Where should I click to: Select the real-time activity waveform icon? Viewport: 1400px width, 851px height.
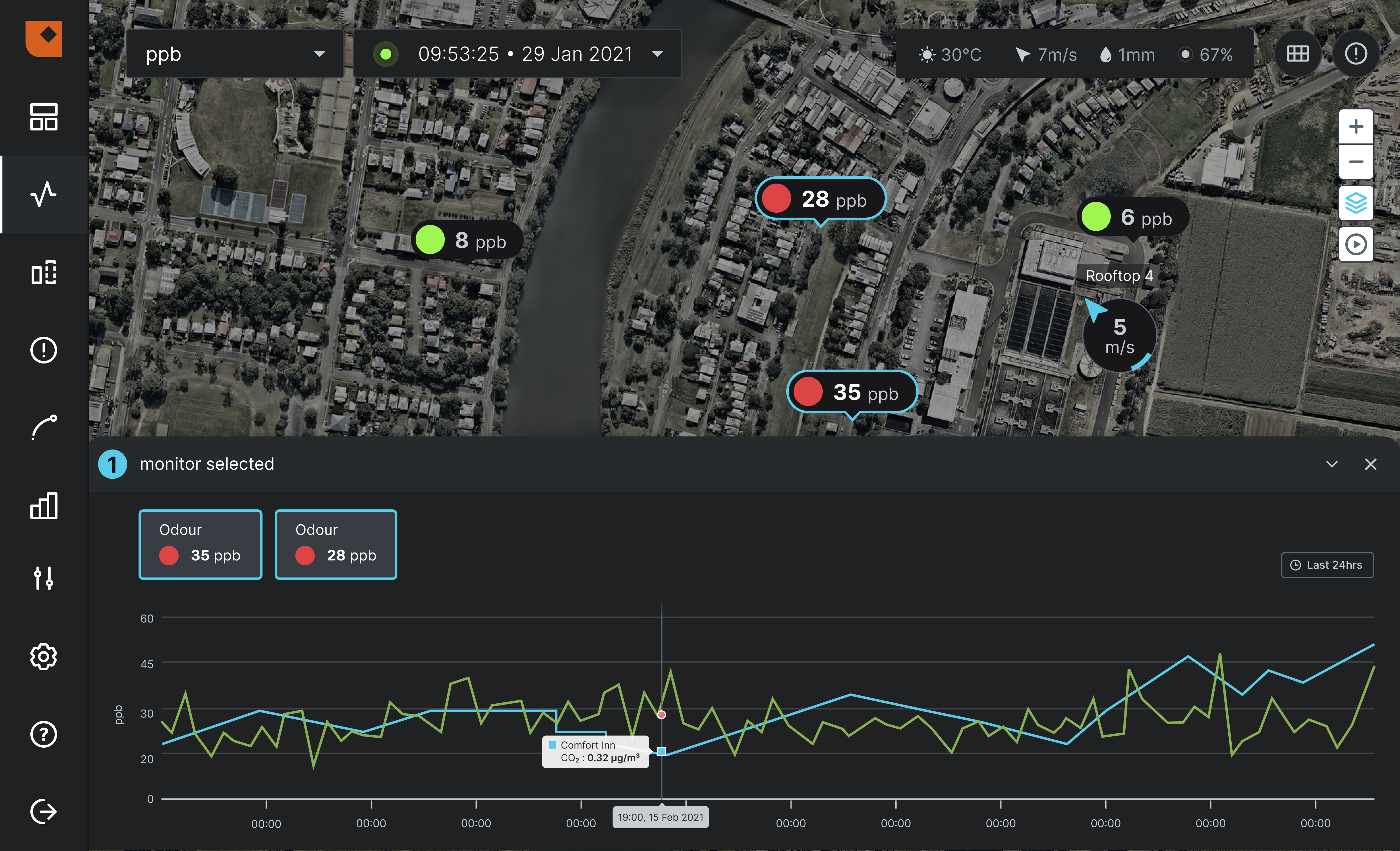pyautogui.click(x=44, y=195)
